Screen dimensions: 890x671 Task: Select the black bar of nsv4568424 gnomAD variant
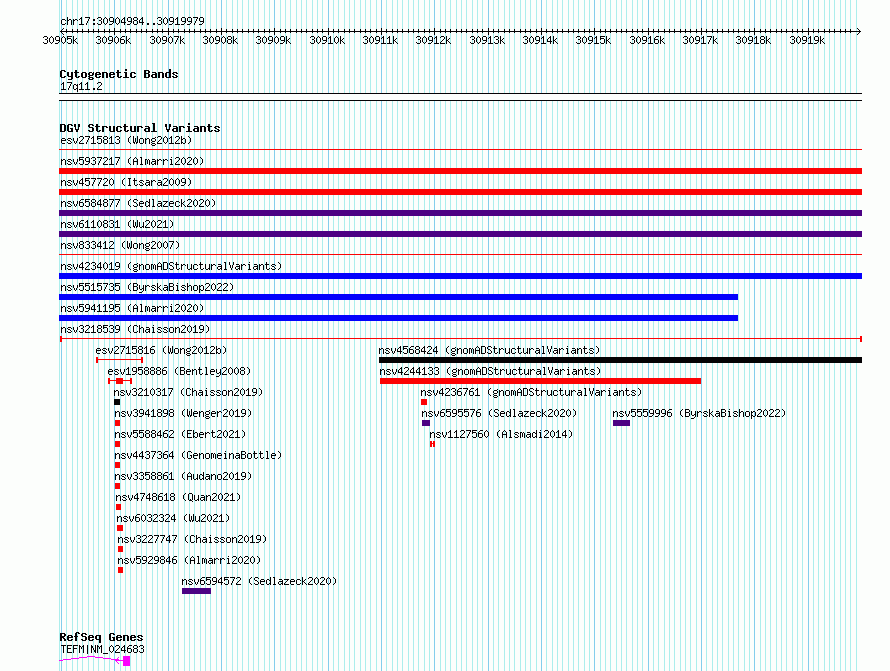point(620,360)
